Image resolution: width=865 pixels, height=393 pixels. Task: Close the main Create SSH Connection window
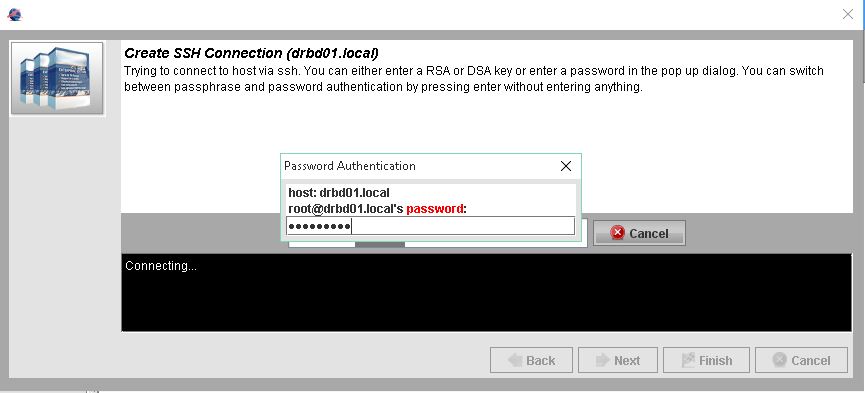click(x=848, y=14)
